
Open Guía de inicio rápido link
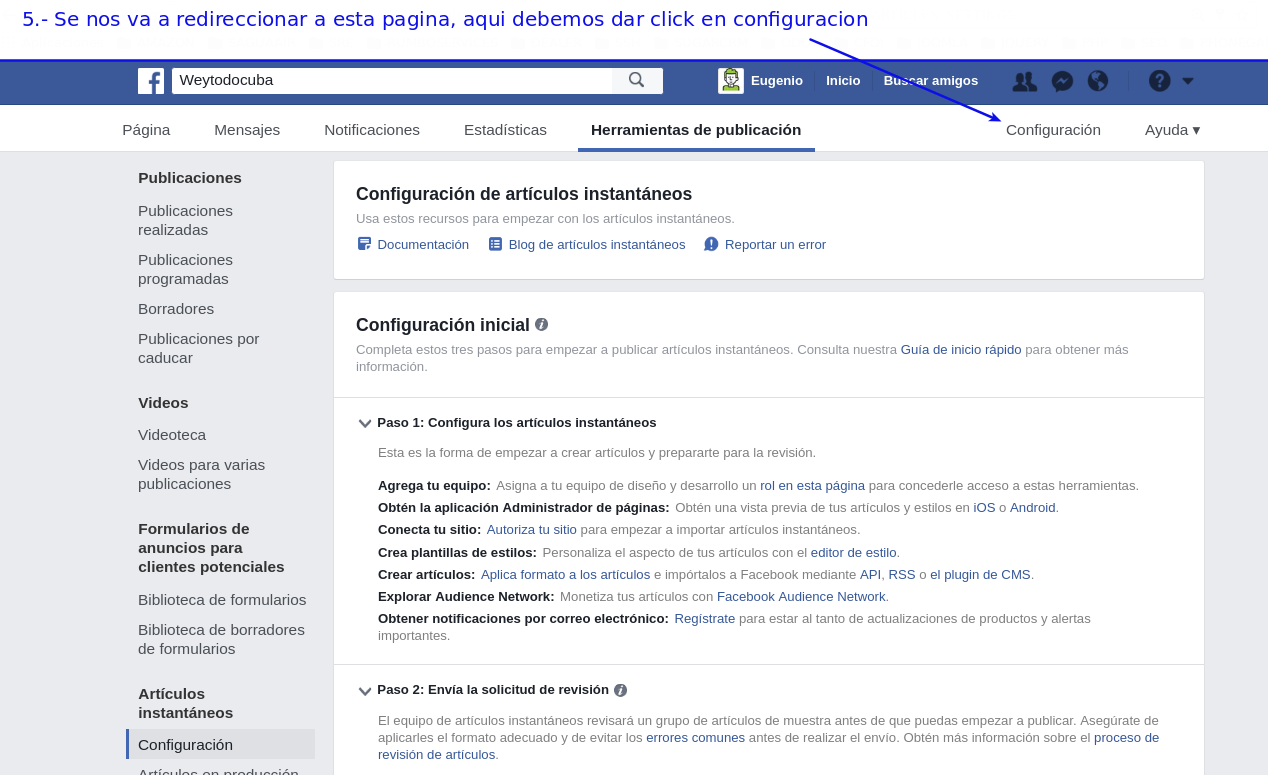961,350
